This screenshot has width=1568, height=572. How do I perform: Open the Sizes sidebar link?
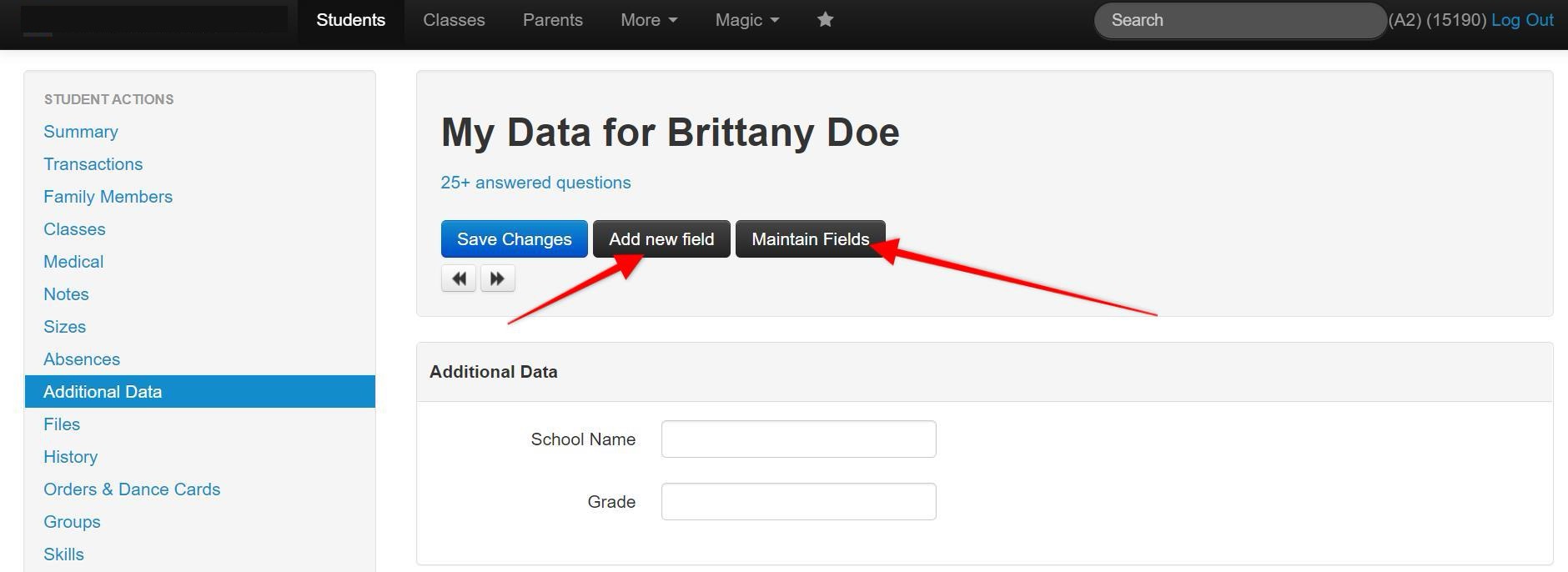65,327
